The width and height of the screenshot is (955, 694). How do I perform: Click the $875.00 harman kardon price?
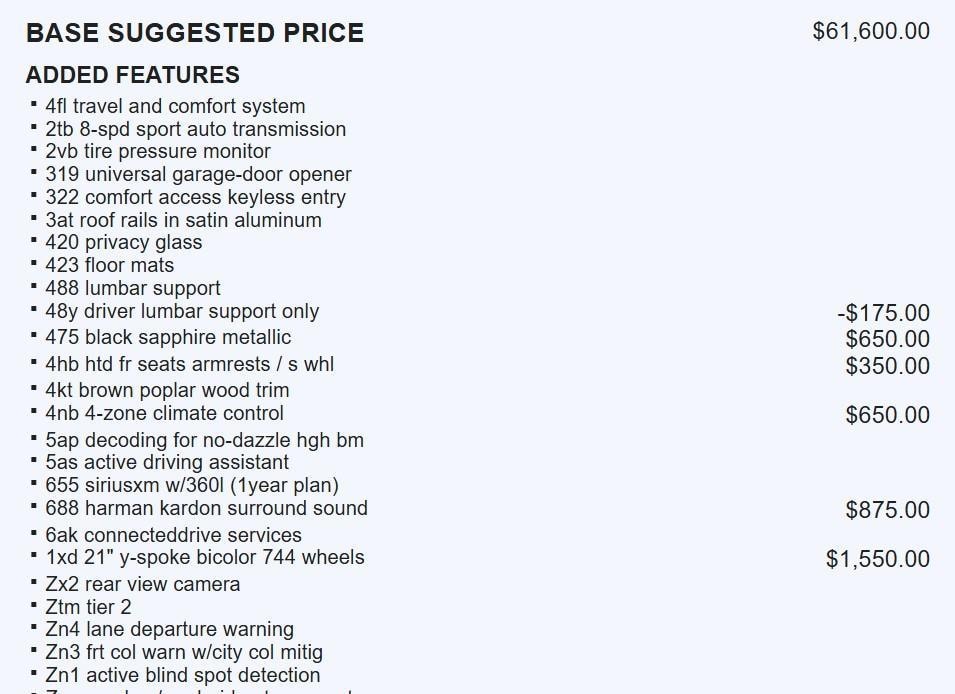887,510
